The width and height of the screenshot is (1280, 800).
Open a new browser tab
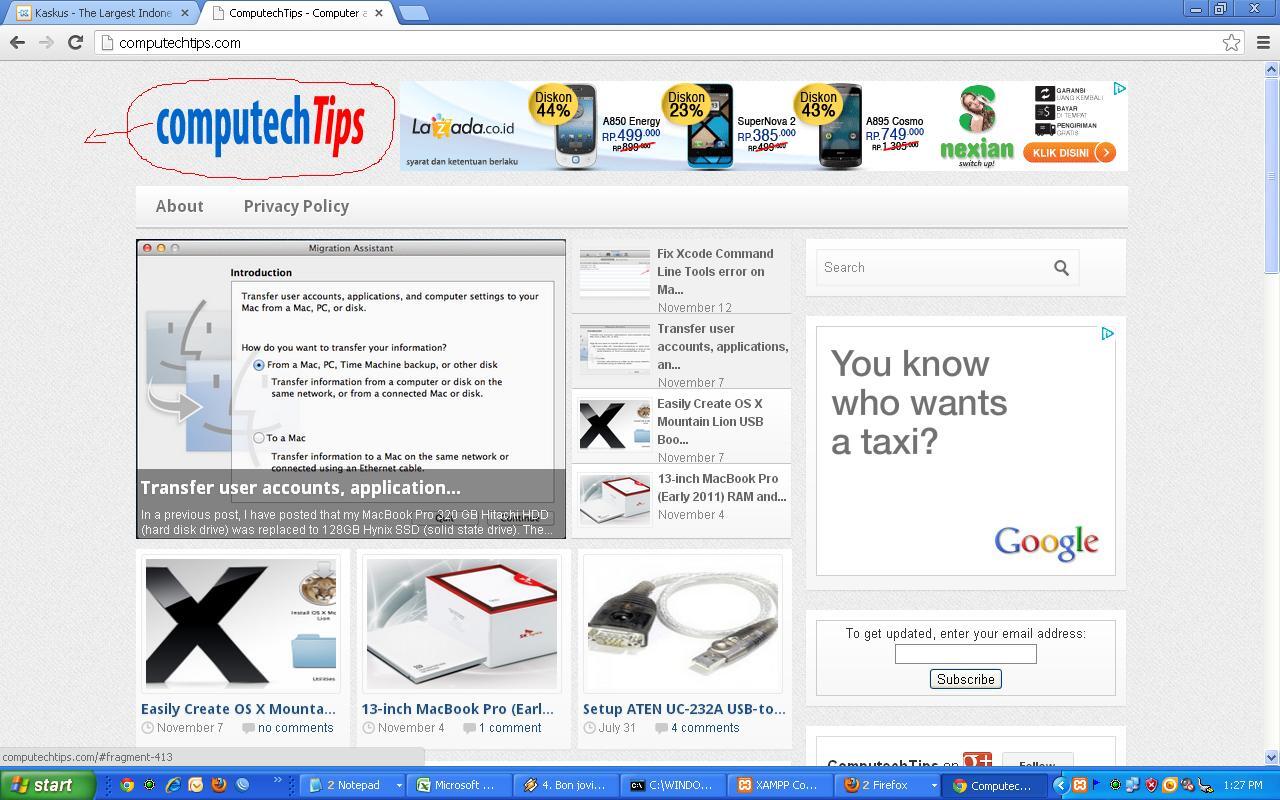coord(413,13)
